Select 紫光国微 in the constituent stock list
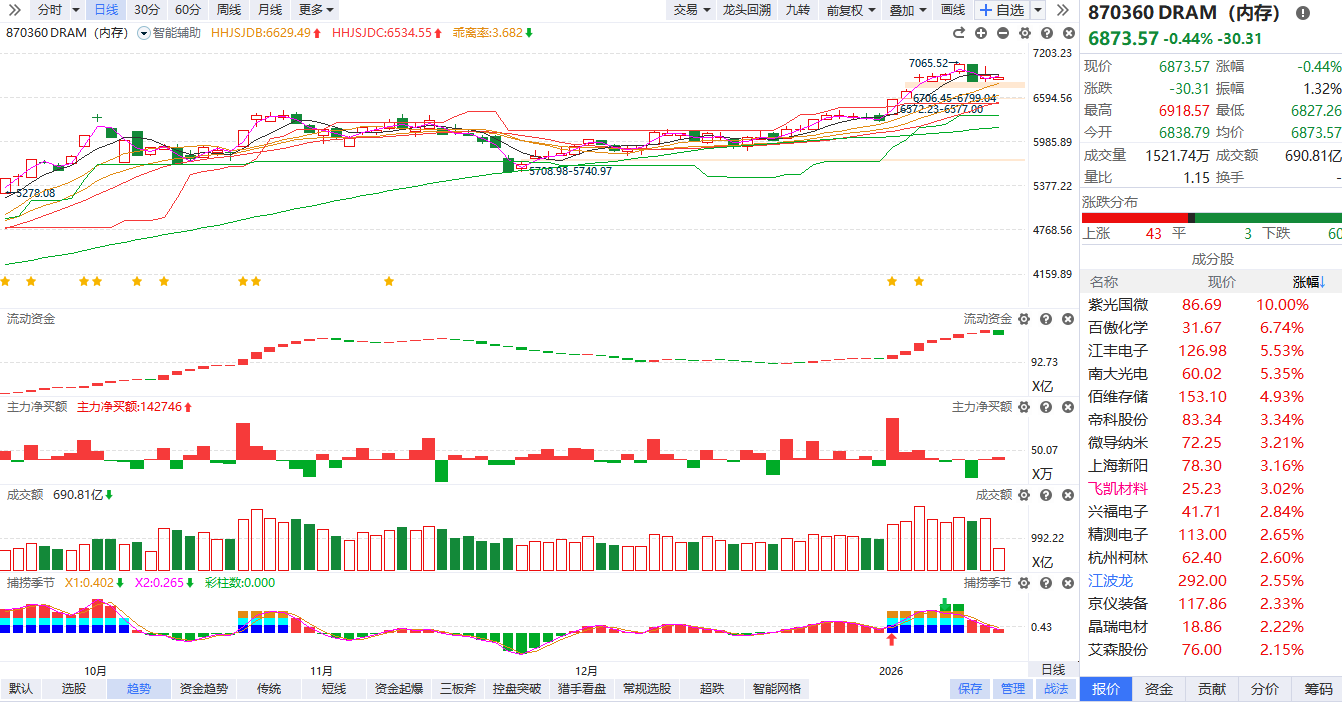Screen dimensions: 1342x702 1118,305
